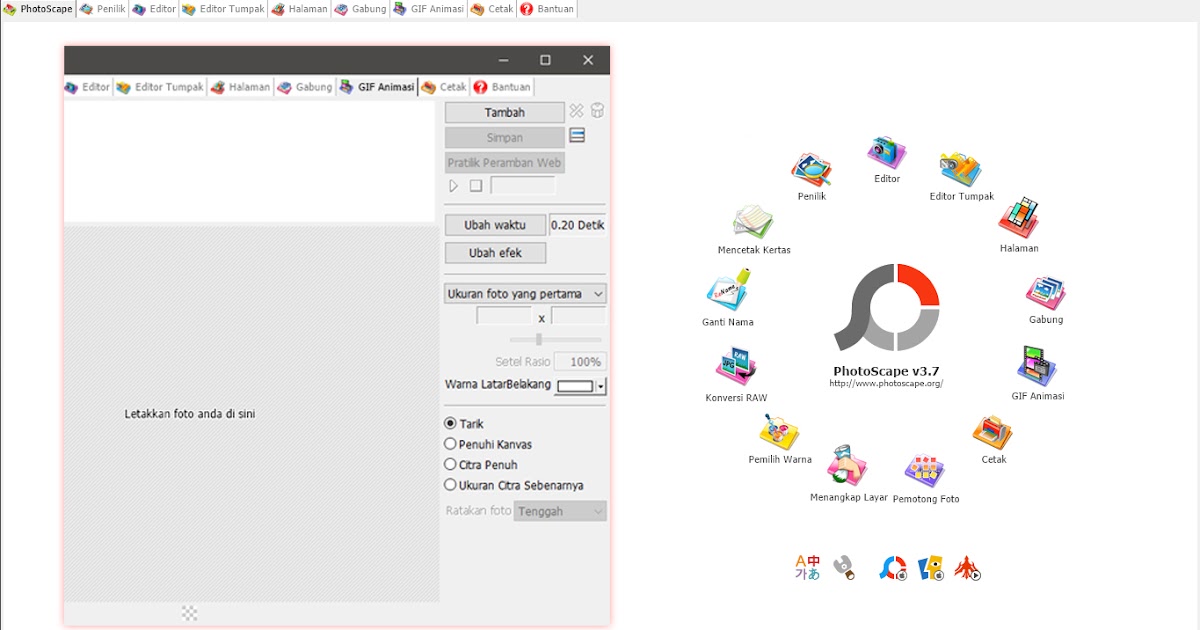Image resolution: width=1200 pixels, height=630 pixels.
Task: Click the delete photo X icon beside Tambah
Action: 576,111
